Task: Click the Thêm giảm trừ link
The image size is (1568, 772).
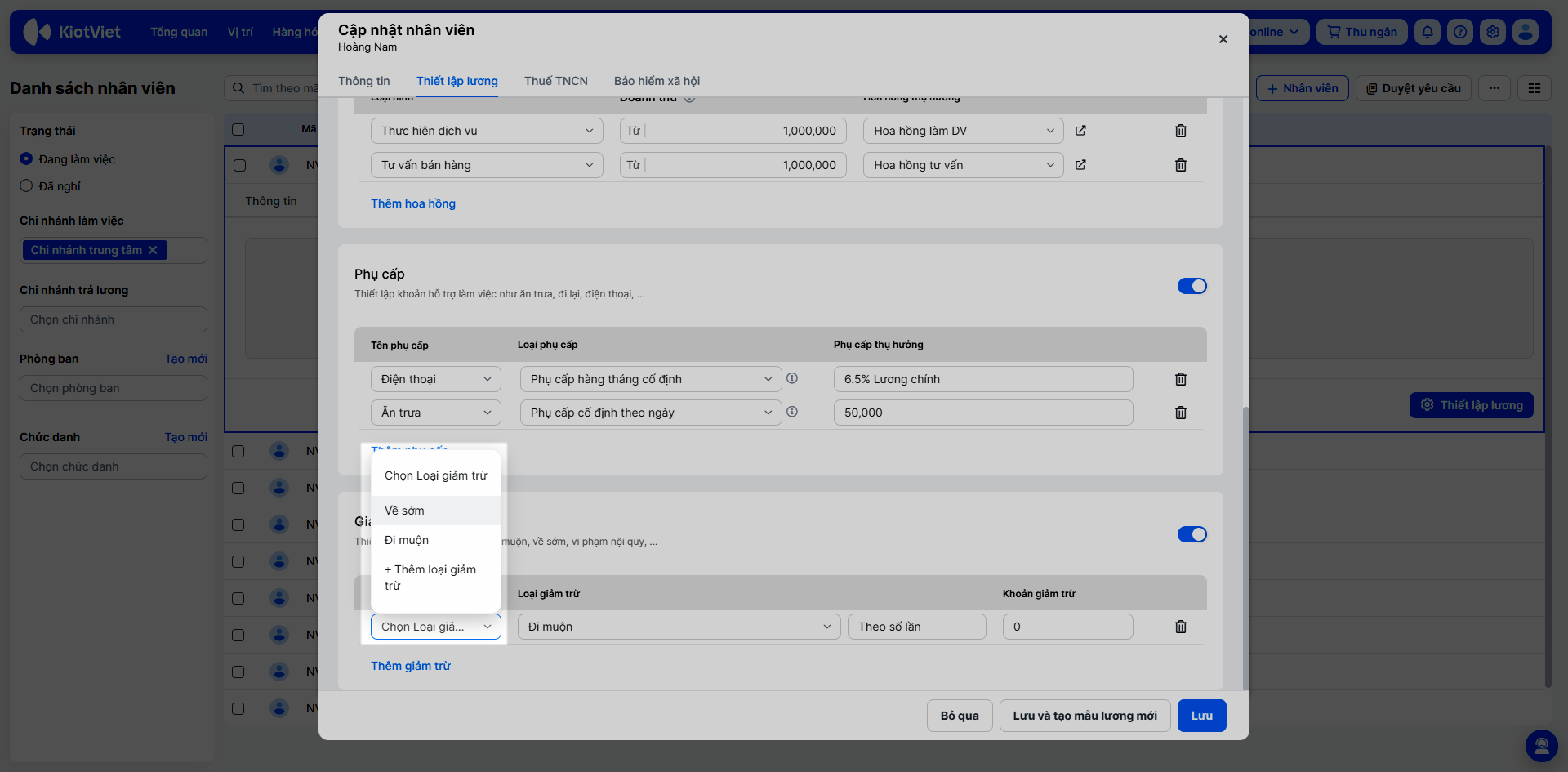Action: tap(411, 666)
